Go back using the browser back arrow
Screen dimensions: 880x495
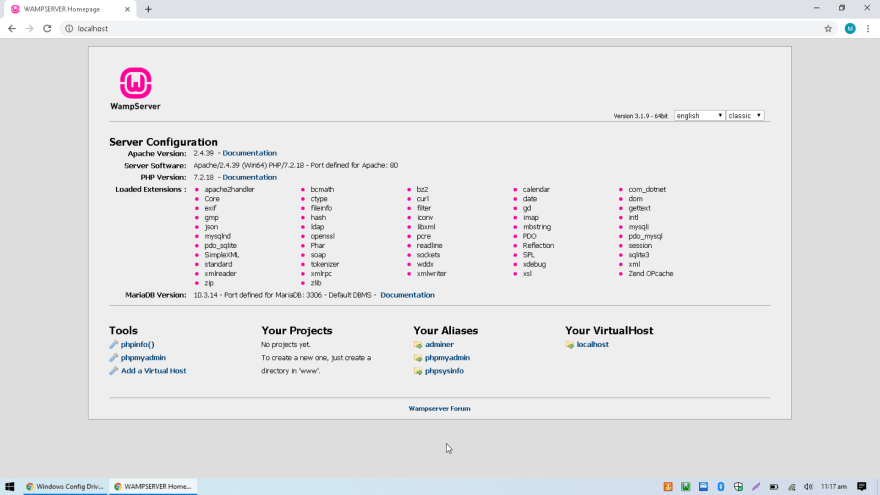click(12, 29)
